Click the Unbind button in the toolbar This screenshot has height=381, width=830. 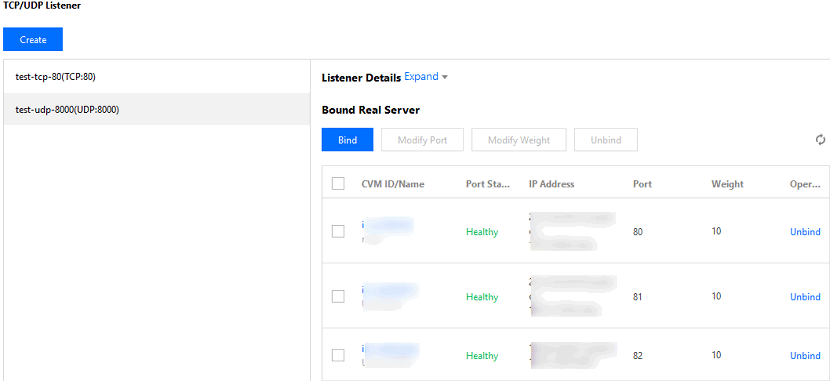pos(606,140)
